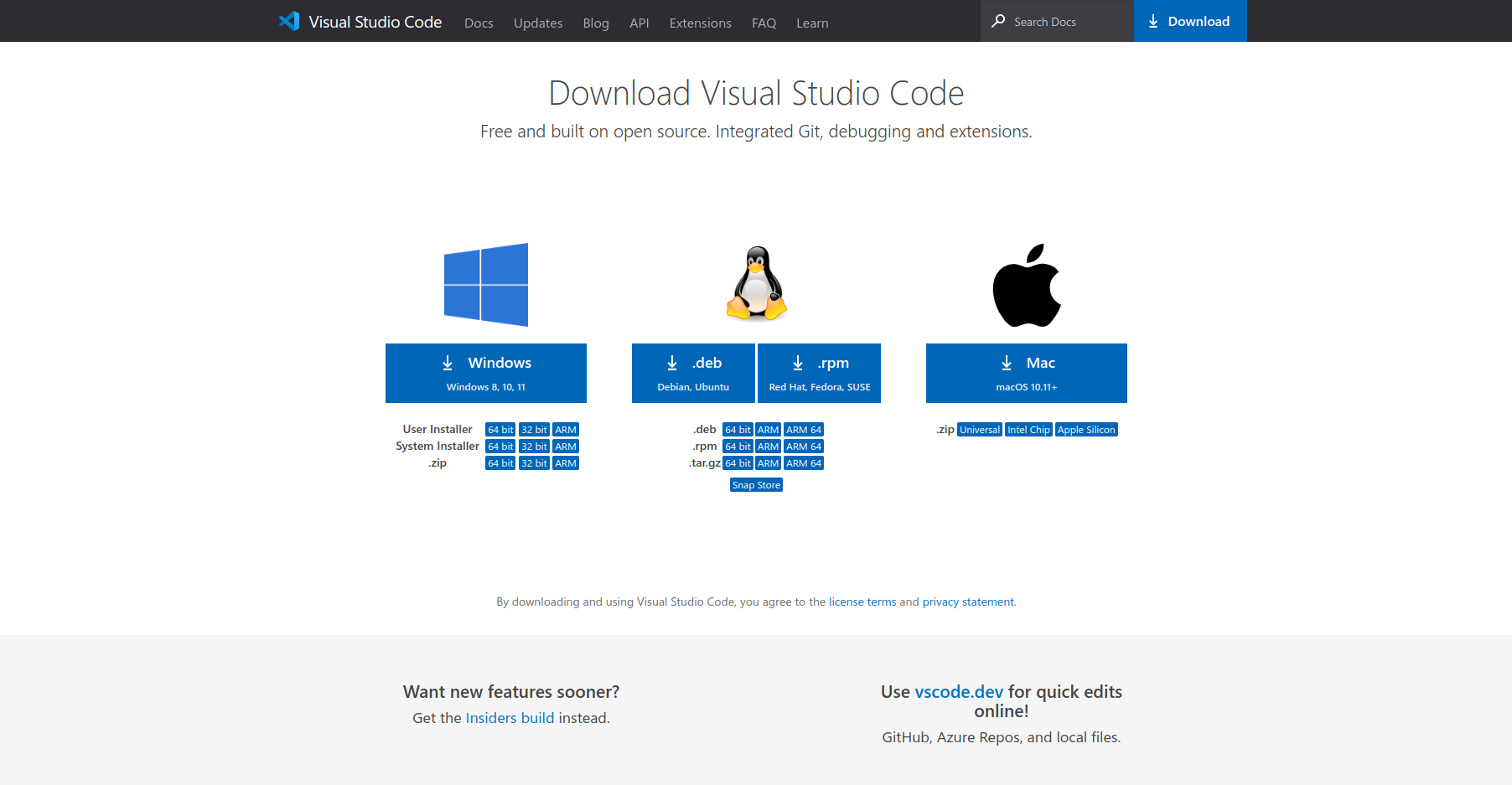Get Windows User Installer ARM
Image resolution: width=1512 pixels, height=785 pixels.
[x=566, y=430]
